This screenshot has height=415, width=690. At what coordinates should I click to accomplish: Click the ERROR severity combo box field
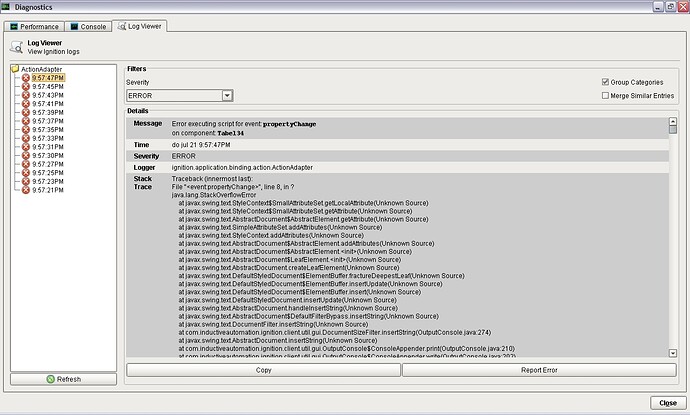pos(180,95)
